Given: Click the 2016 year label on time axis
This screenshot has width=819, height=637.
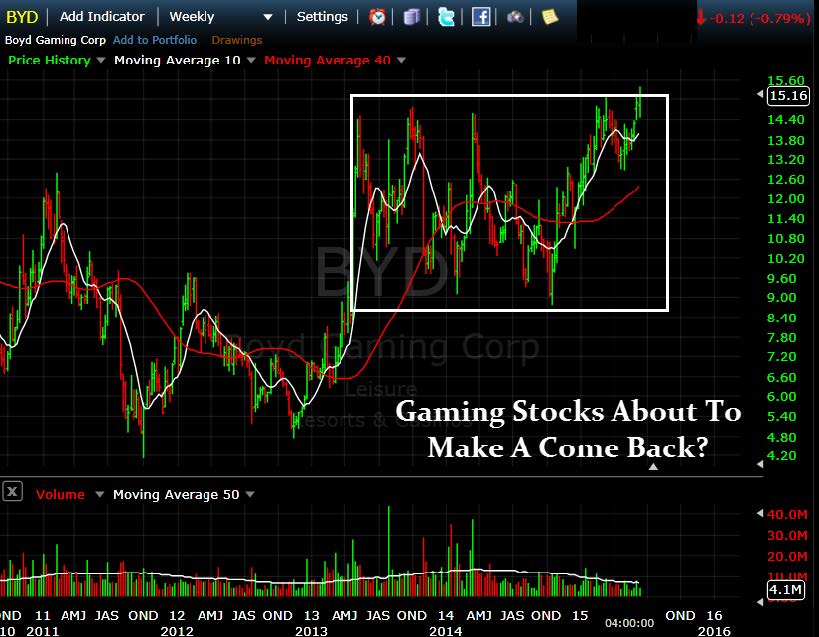Looking at the screenshot, I should coord(714,631).
